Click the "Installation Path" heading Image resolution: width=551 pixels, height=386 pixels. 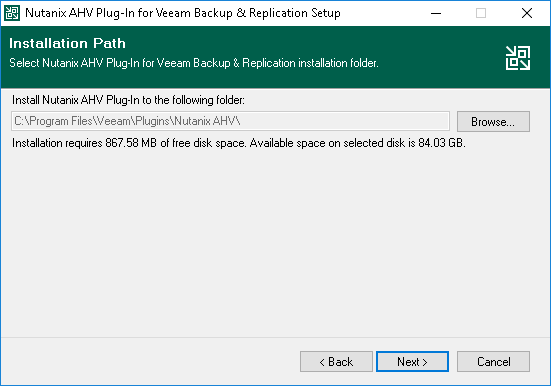tap(67, 43)
